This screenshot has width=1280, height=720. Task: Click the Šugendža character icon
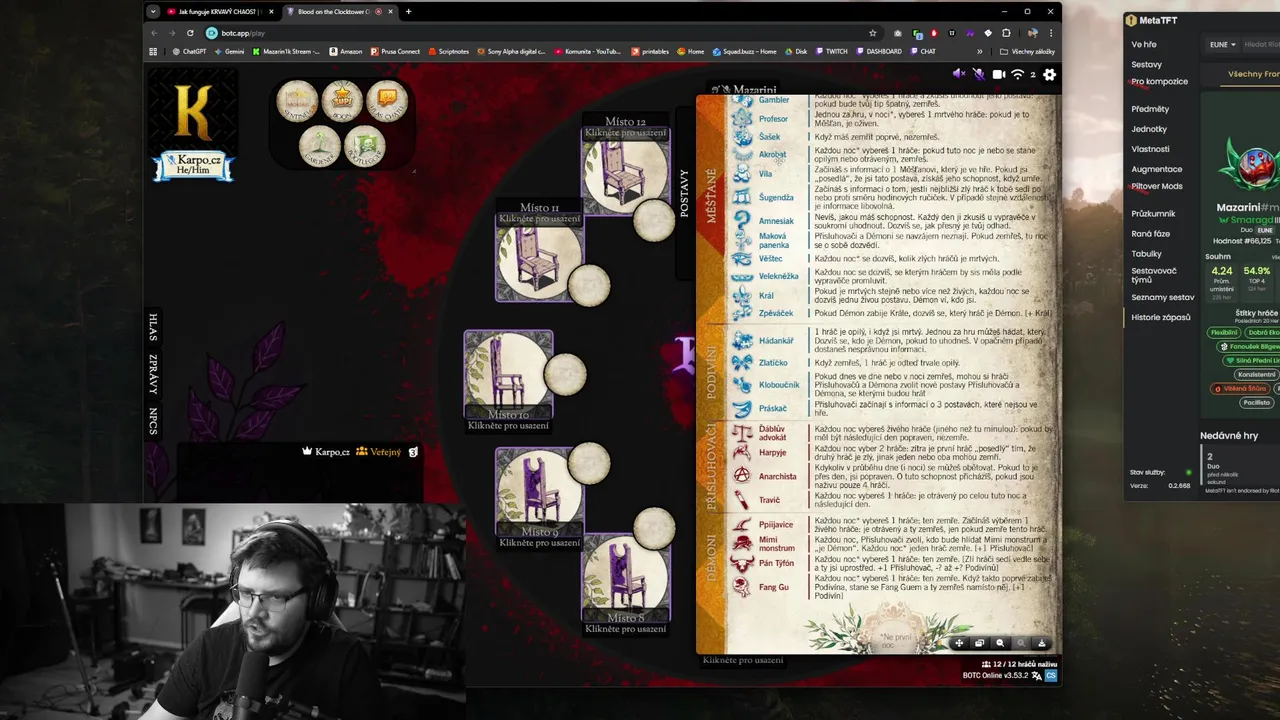click(x=743, y=197)
